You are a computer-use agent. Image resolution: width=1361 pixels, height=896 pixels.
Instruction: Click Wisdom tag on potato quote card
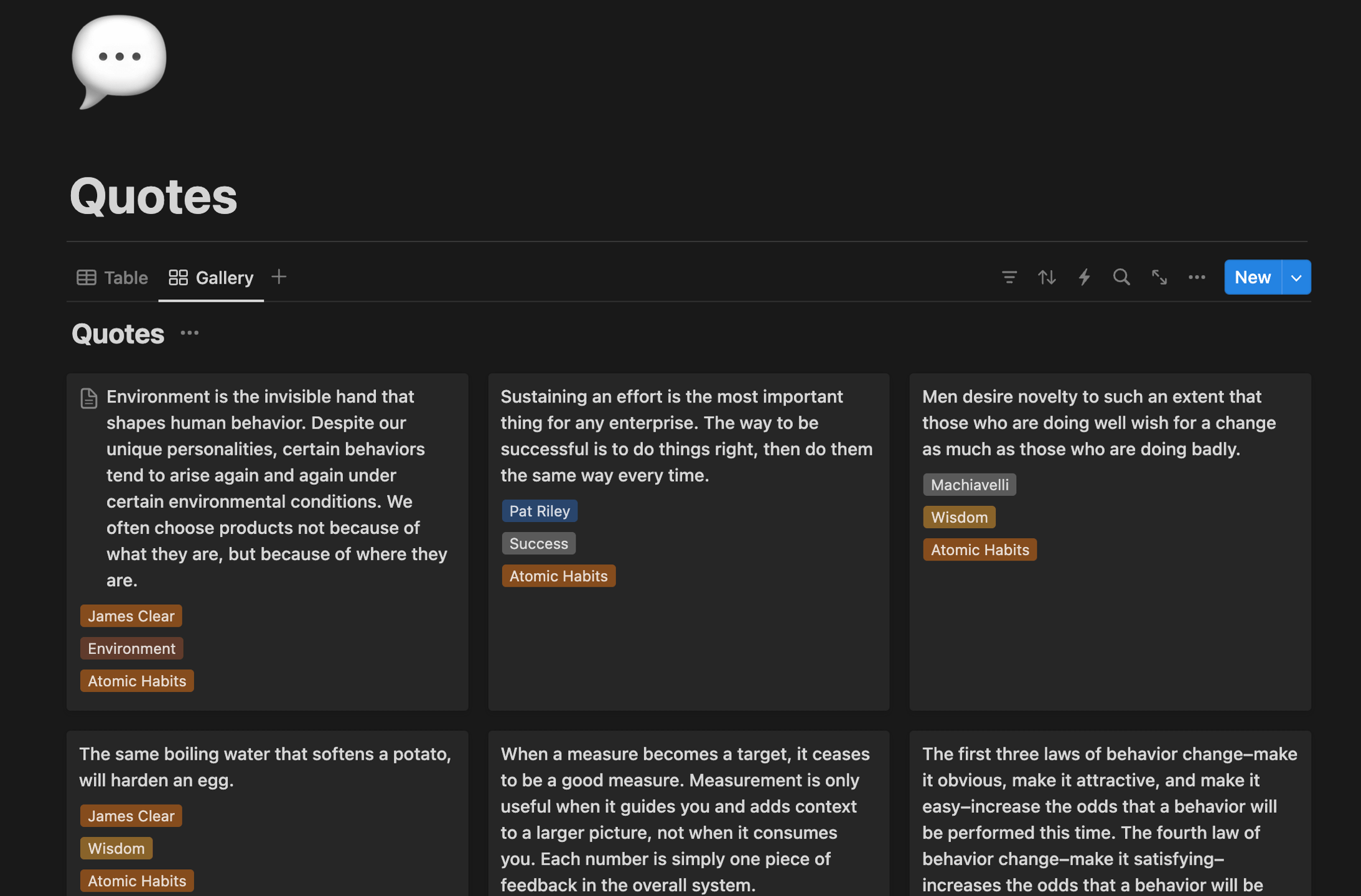pyautogui.click(x=116, y=848)
